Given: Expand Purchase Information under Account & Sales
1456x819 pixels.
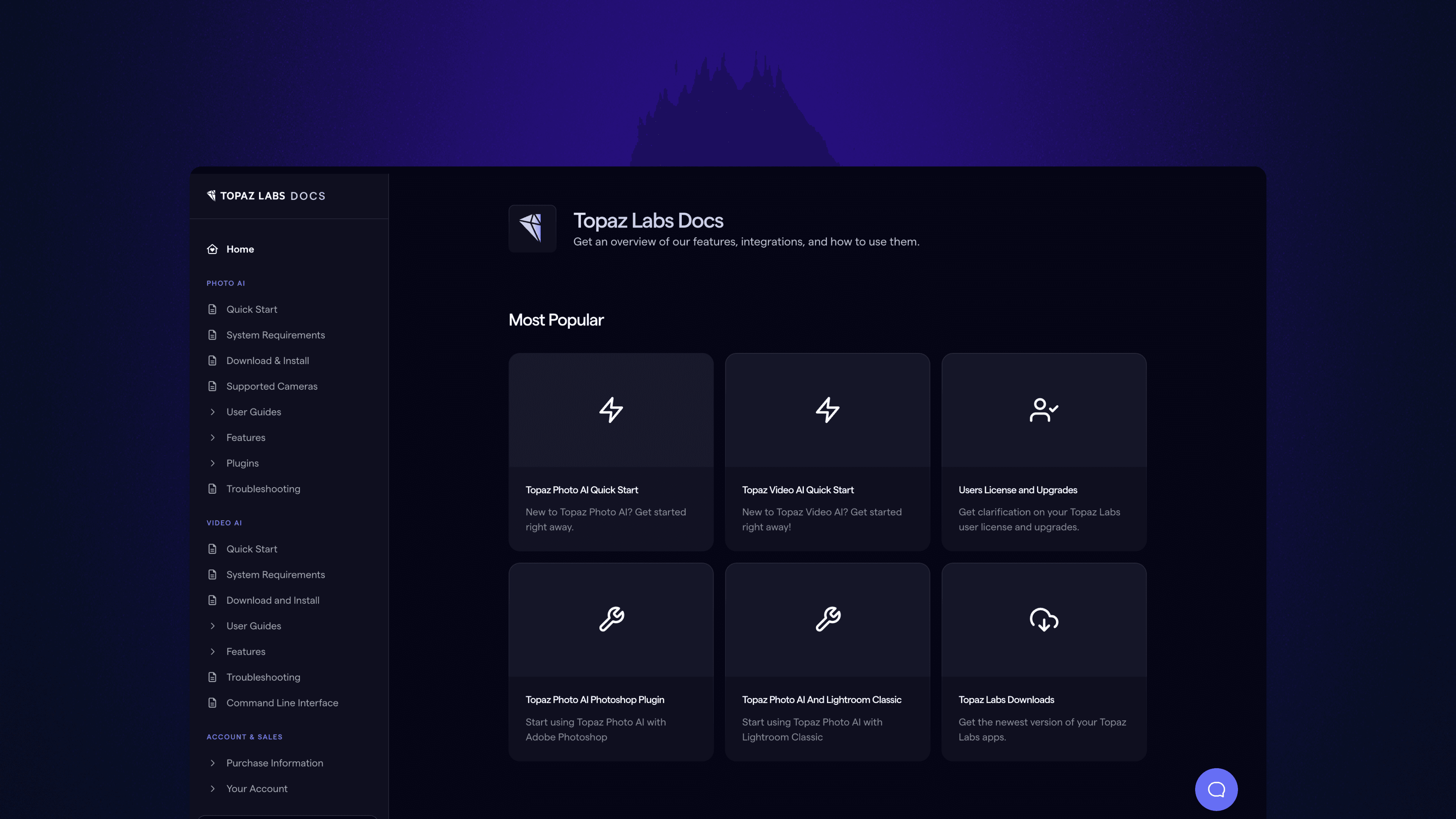Looking at the screenshot, I should tap(275, 763).
